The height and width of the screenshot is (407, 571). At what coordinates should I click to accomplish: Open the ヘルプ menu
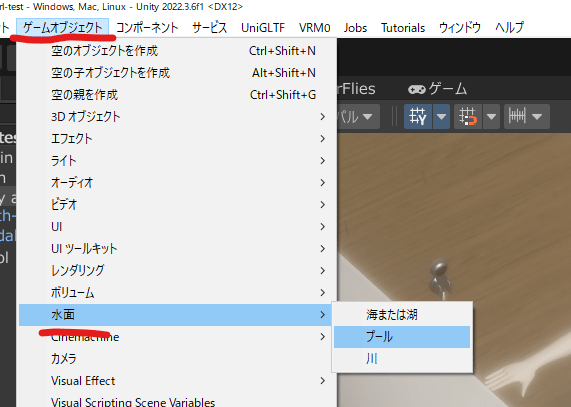509,28
